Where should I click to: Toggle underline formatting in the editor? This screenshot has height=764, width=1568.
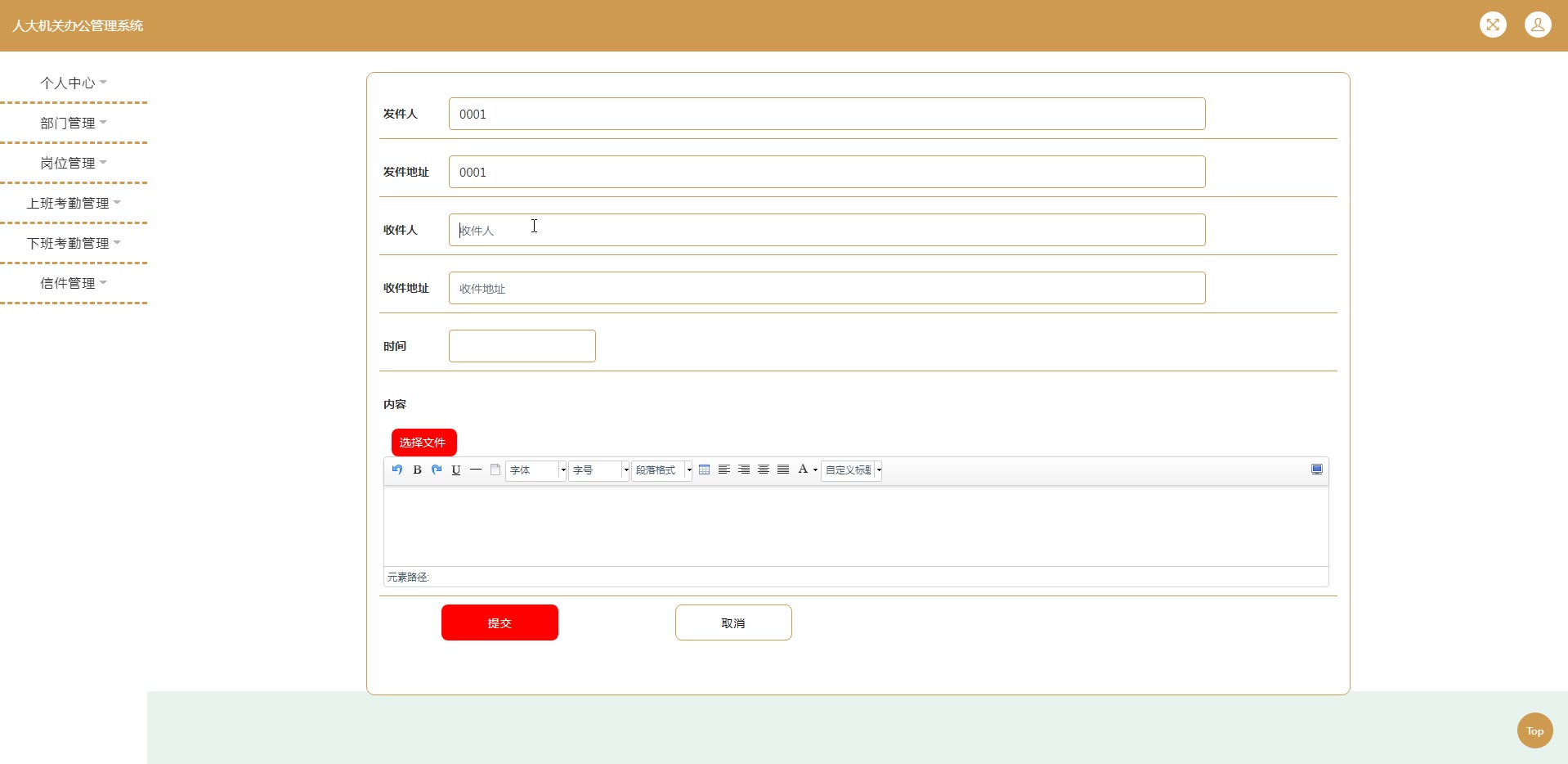tap(456, 470)
